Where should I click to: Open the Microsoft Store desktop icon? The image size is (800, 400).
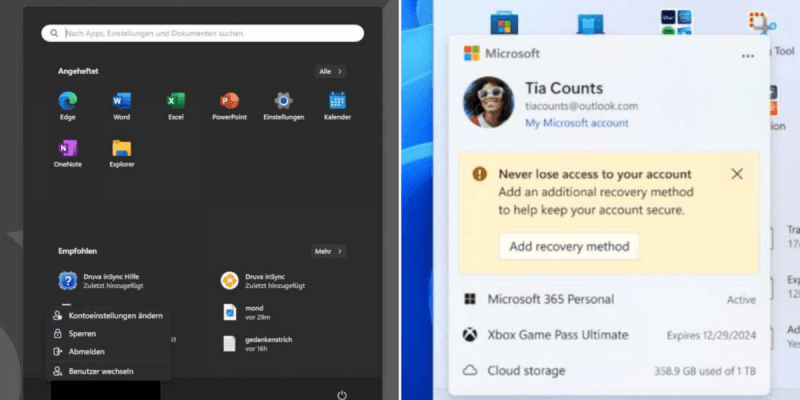(x=504, y=23)
